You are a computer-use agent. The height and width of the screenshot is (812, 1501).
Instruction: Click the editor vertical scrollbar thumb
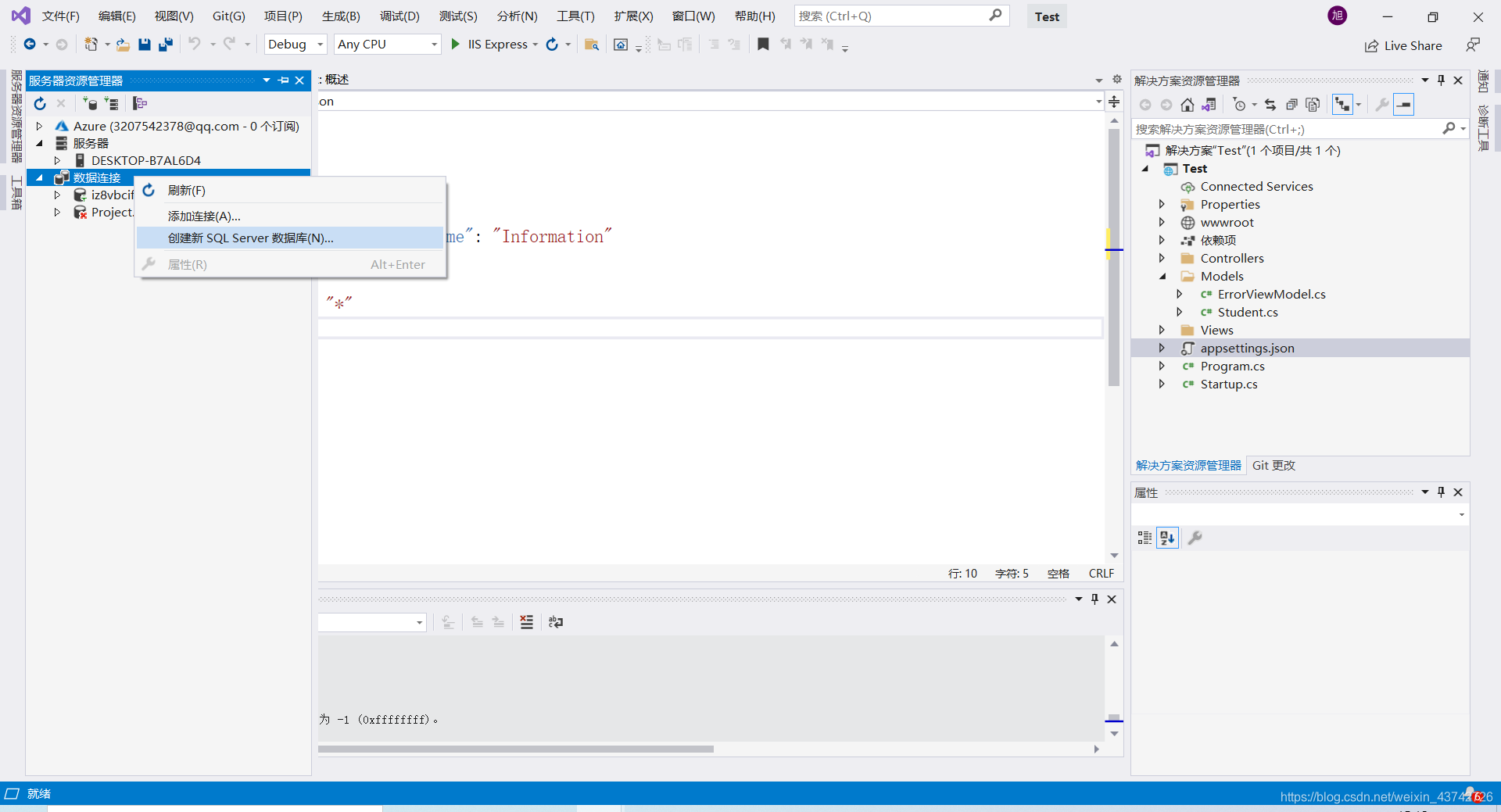pos(1114,258)
